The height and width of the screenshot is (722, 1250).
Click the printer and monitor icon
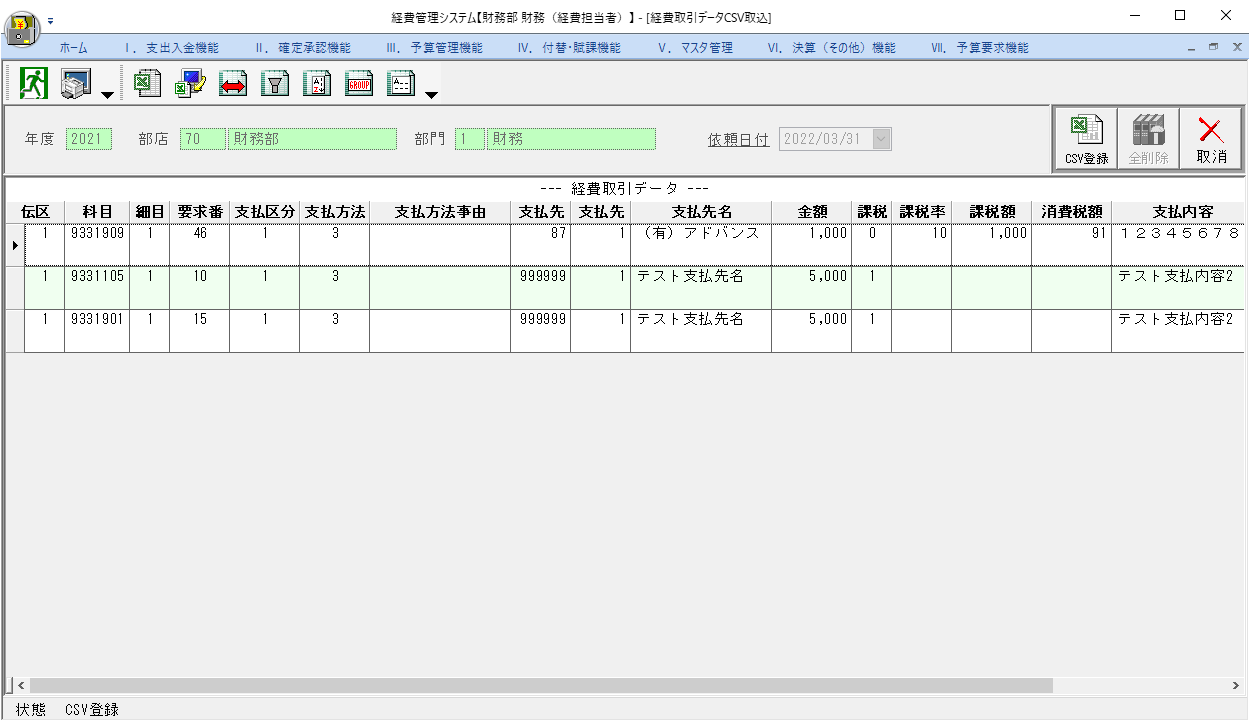coord(76,84)
